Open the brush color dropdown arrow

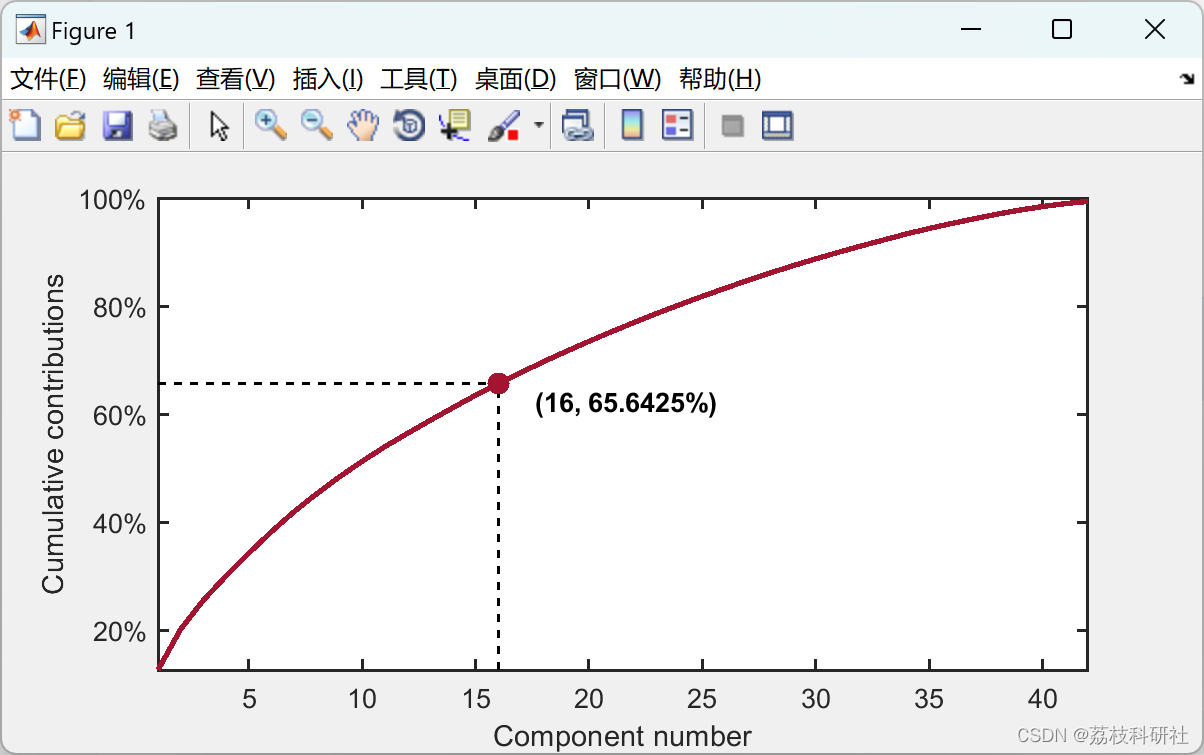point(539,125)
